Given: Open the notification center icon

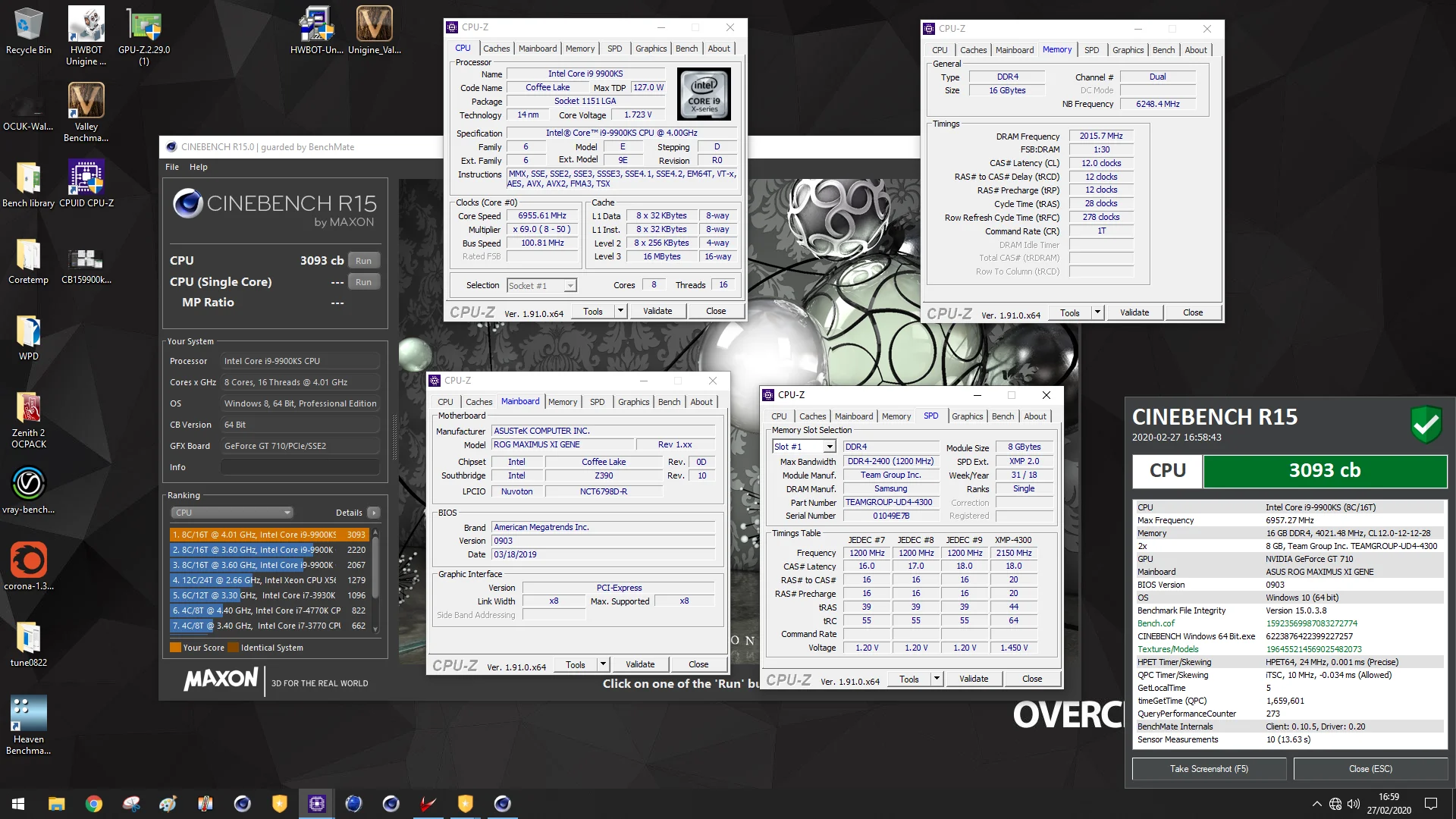Looking at the screenshot, I should tap(1431, 804).
